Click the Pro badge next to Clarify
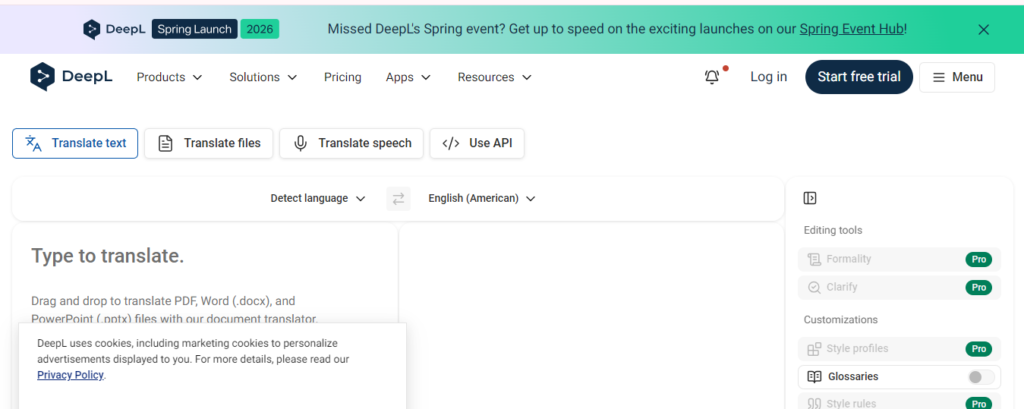The image size is (1024, 409). [x=978, y=287]
